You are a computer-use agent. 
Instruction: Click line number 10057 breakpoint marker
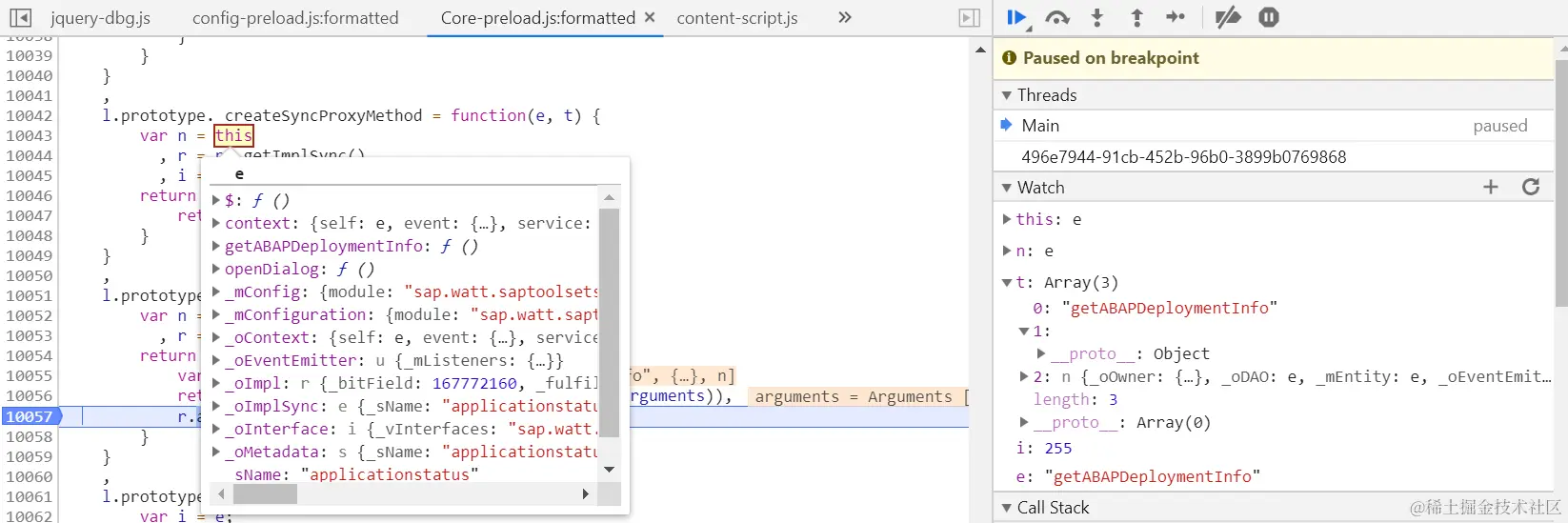pyautogui.click(x=30, y=416)
